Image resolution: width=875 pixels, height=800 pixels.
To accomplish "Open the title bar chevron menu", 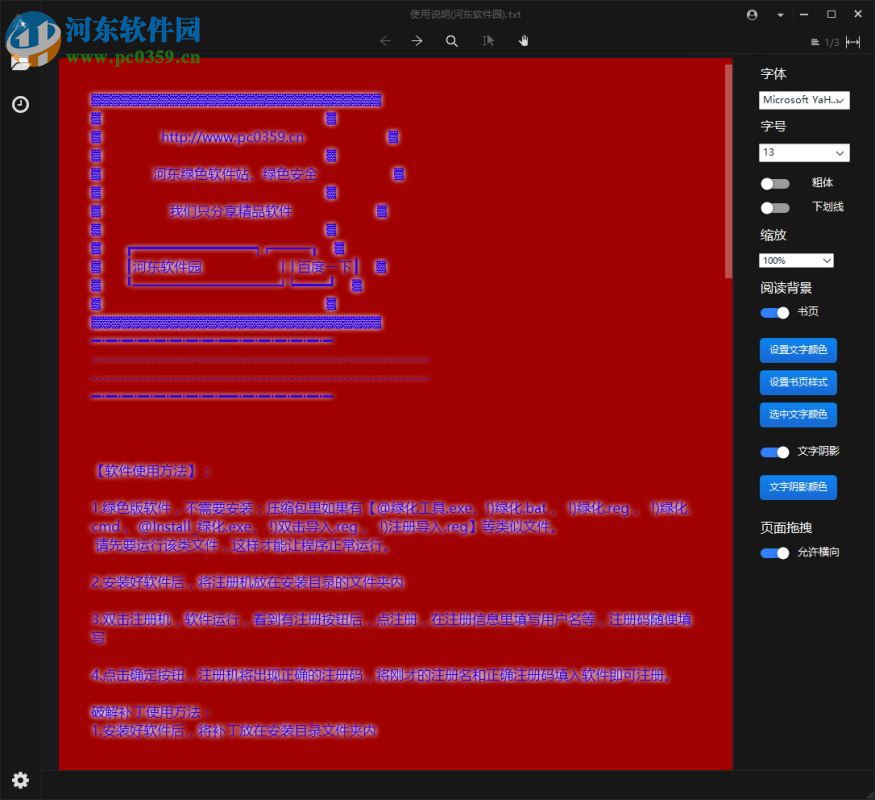I will [778, 14].
